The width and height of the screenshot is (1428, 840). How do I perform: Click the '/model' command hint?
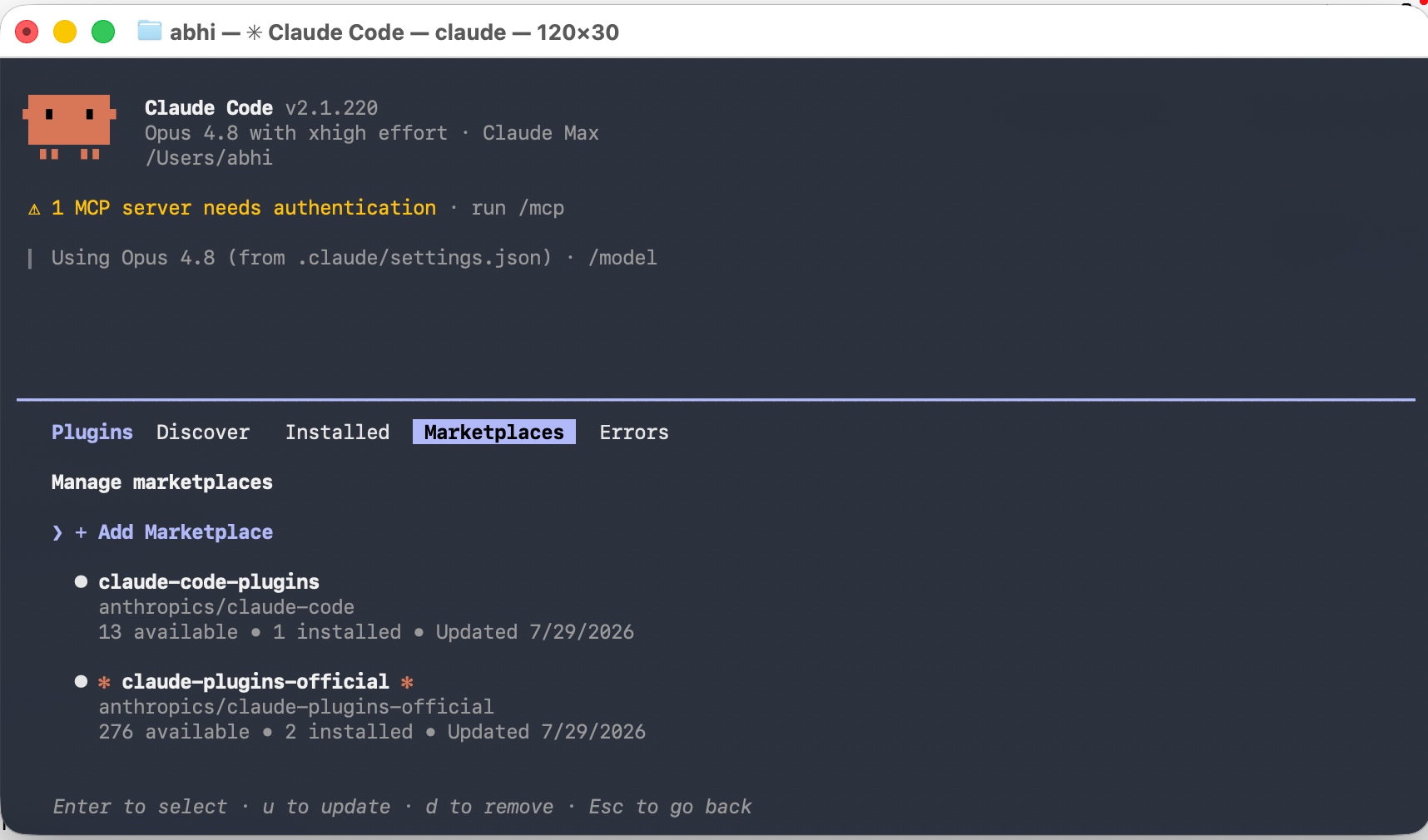(x=622, y=258)
